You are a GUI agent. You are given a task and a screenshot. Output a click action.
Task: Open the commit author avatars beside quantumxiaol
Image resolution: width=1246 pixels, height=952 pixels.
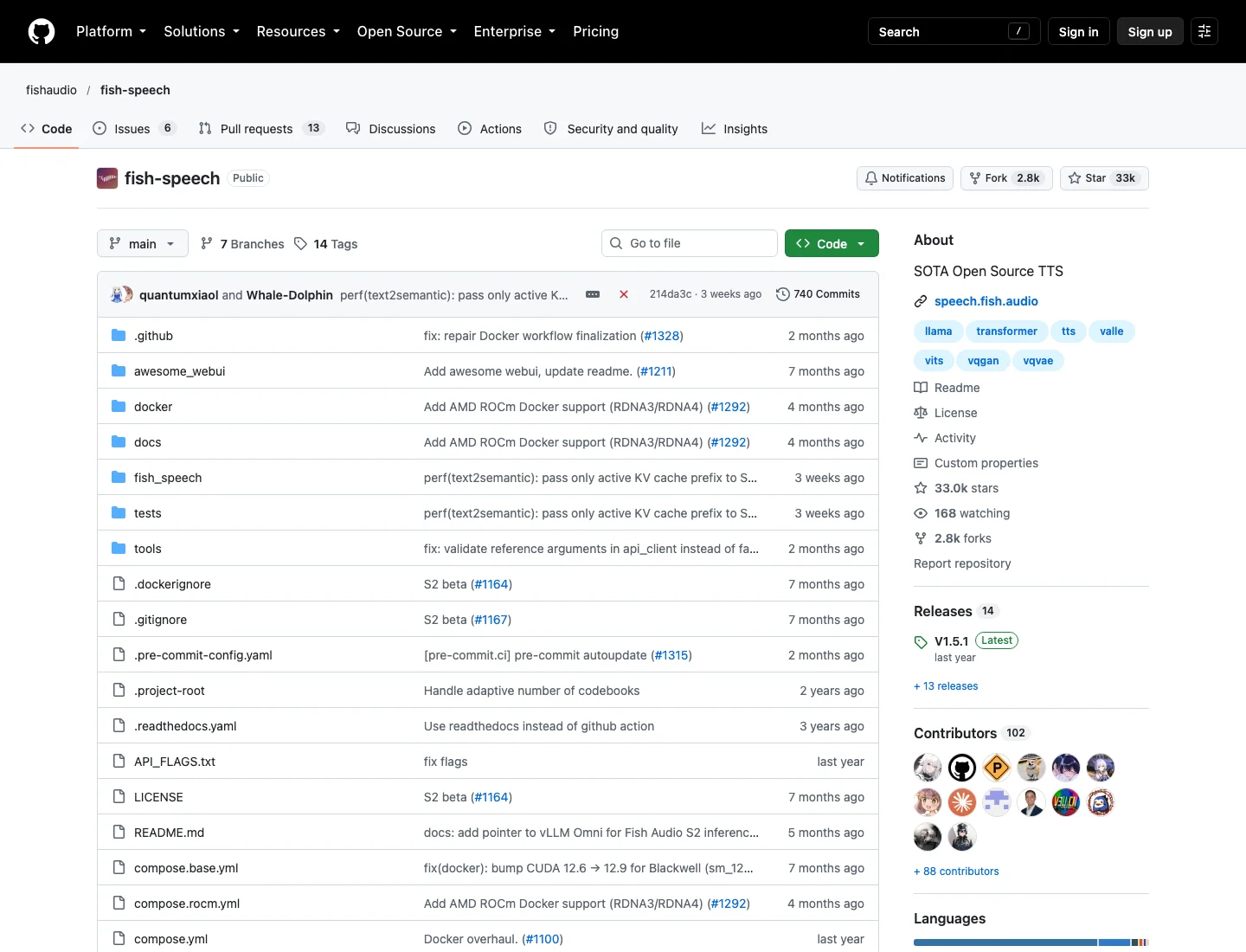[122, 294]
